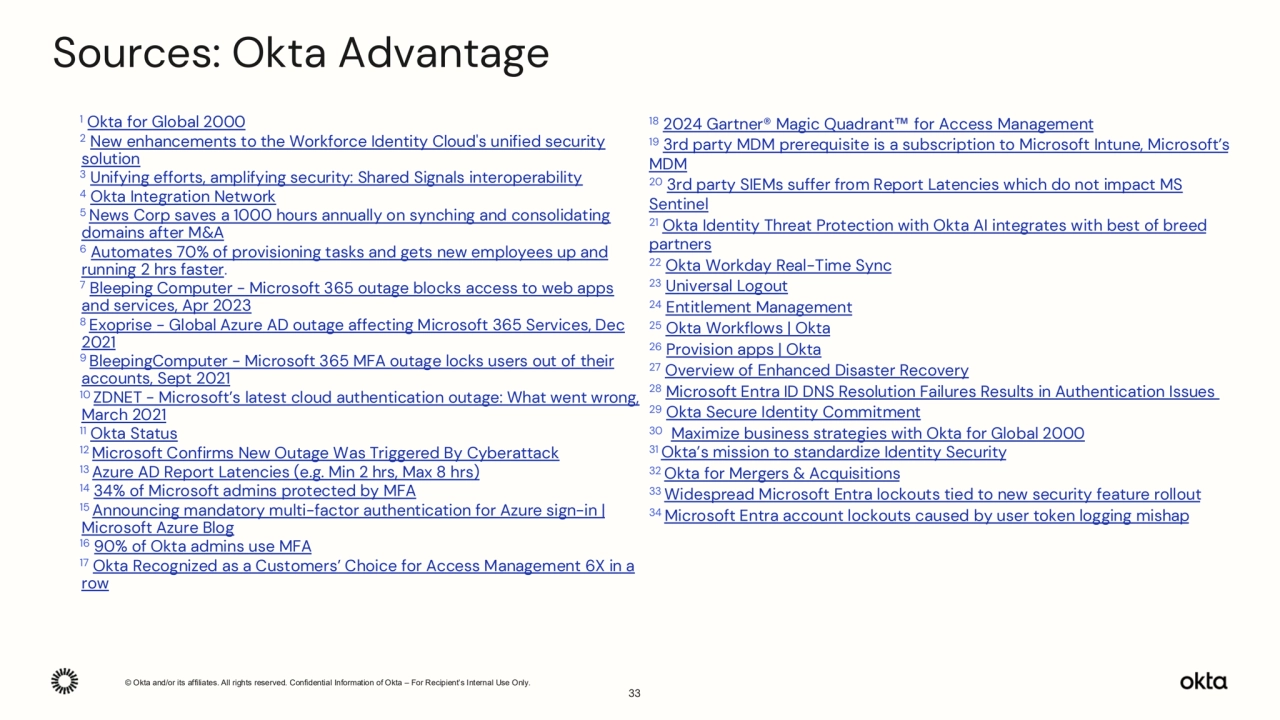The height and width of the screenshot is (720, 1280).
Task: Click the Okta confidentiality copyright footer text
Action: (327, 682)
